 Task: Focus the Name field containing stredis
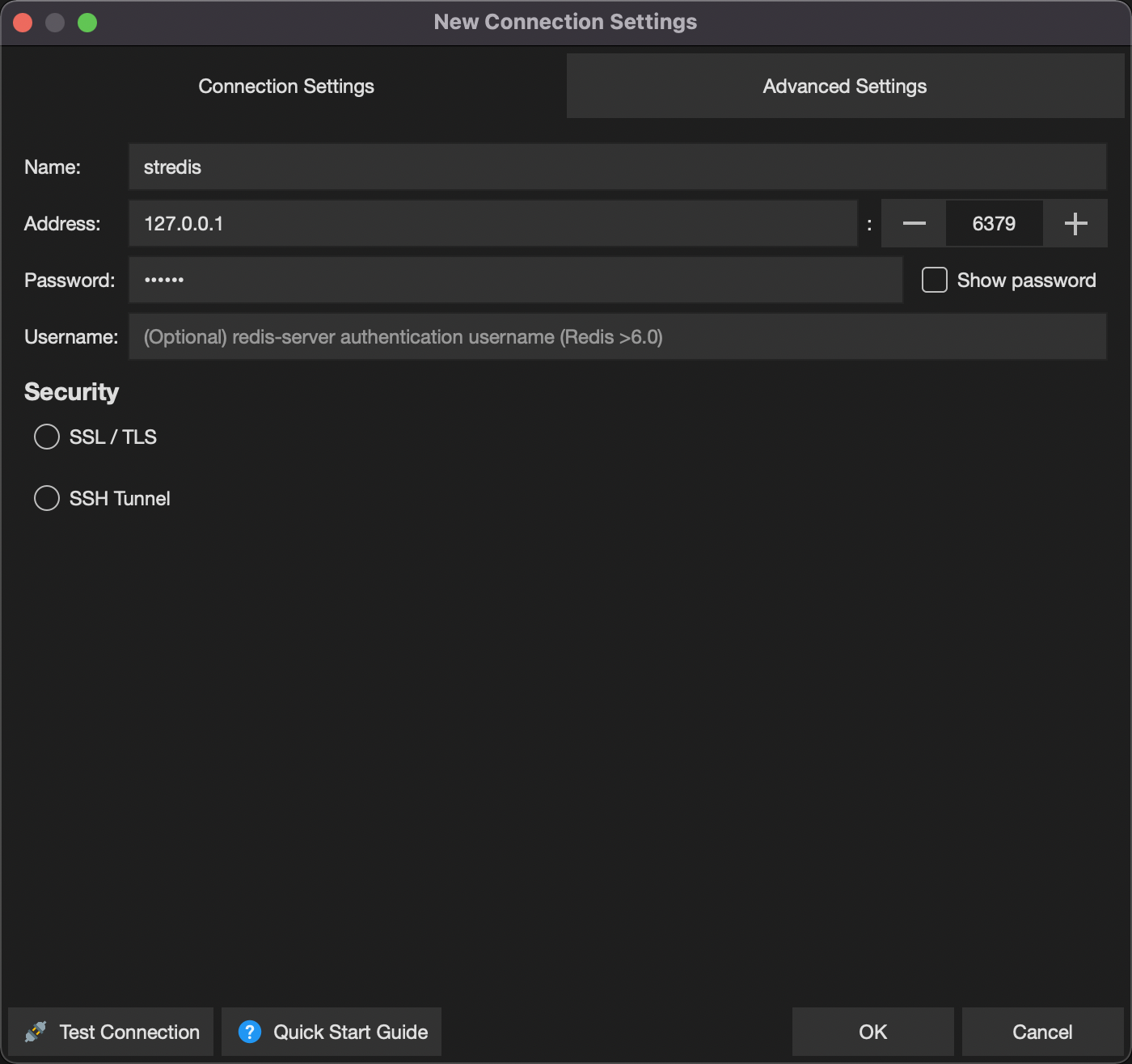pyautogui.click(x=618, y=167)
